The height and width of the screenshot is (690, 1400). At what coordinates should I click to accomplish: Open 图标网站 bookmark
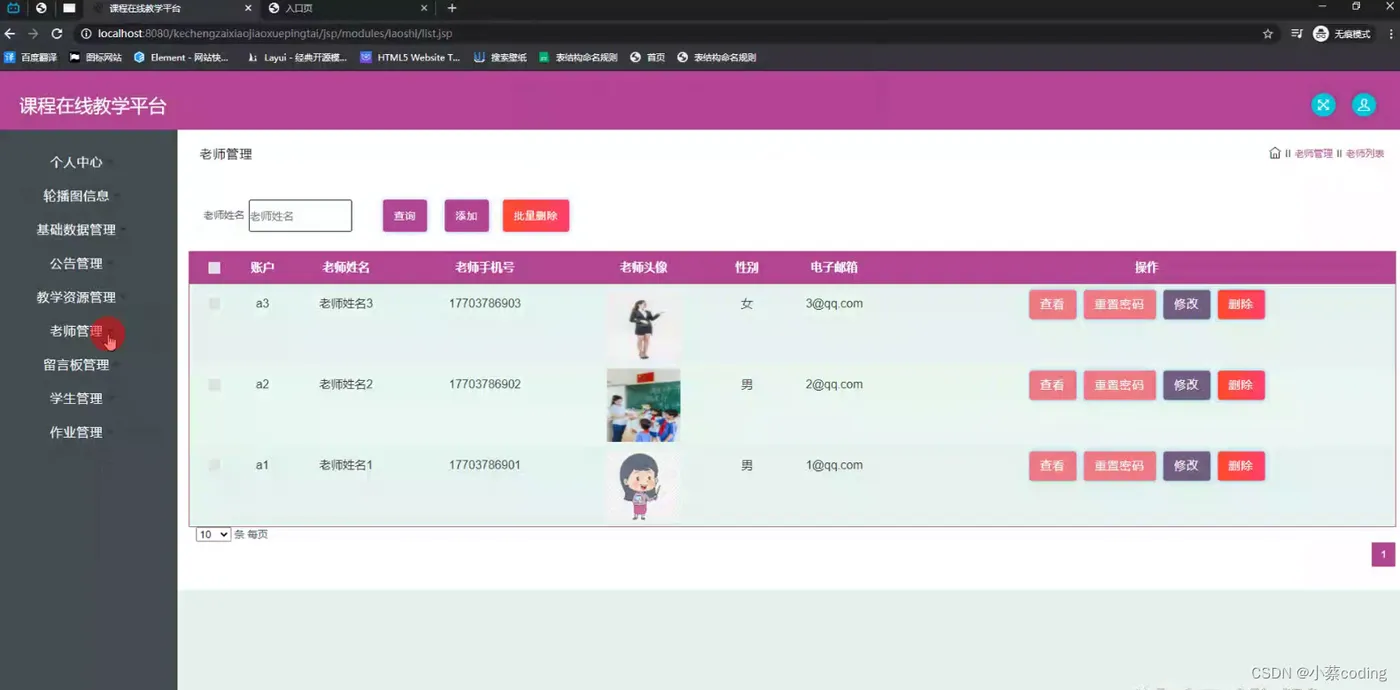click(95, 57)
